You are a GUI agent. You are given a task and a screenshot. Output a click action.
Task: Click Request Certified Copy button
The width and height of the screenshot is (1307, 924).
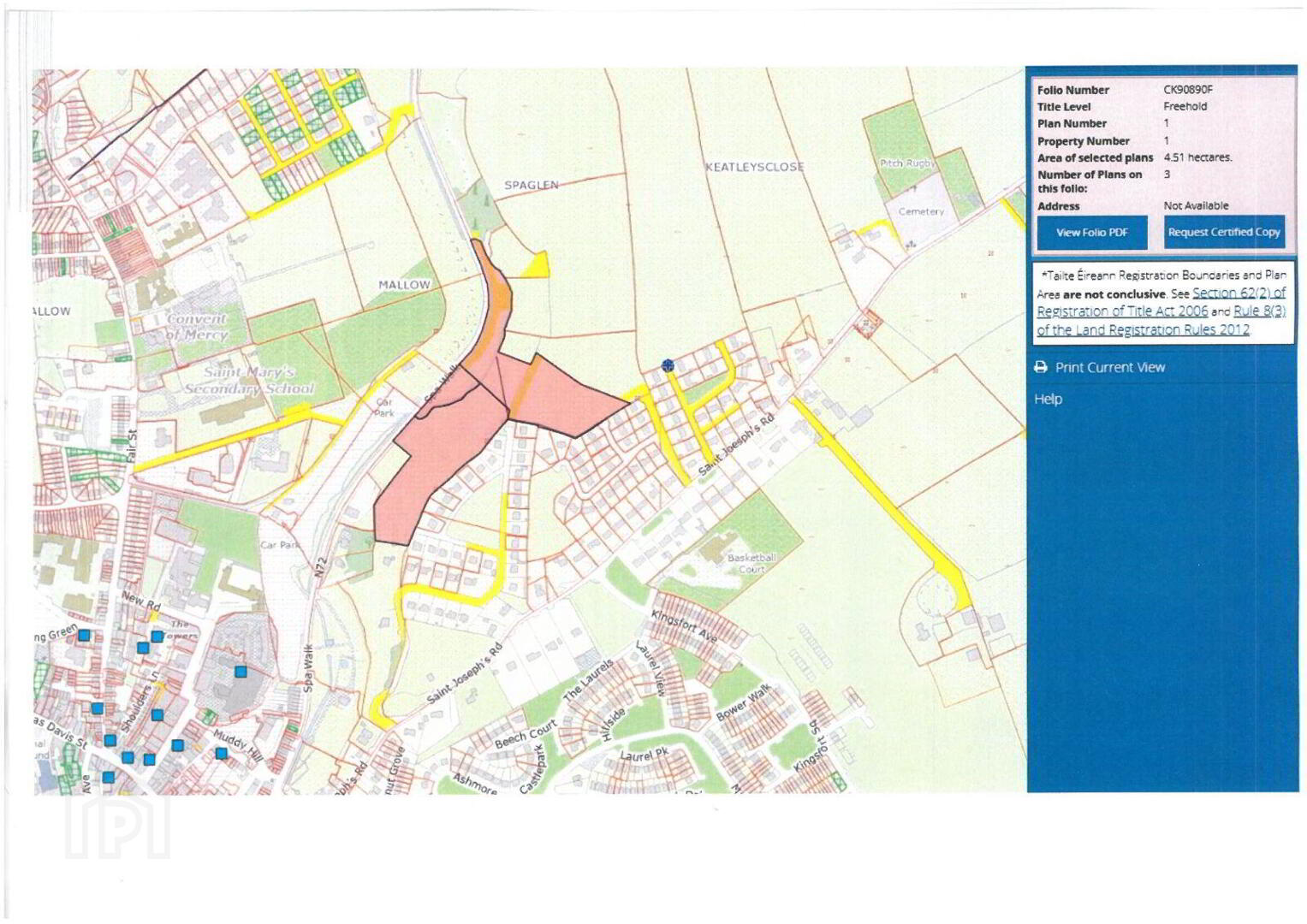[1224, 232]
